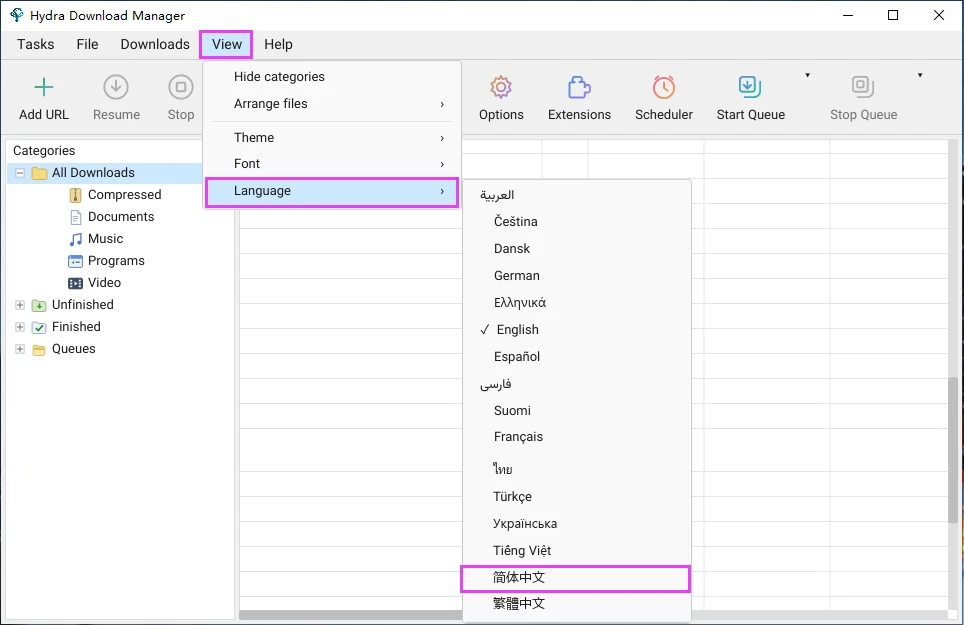Click the Hydra app logo in title bar
Viewport: 964px width, 625px height.
17,15
